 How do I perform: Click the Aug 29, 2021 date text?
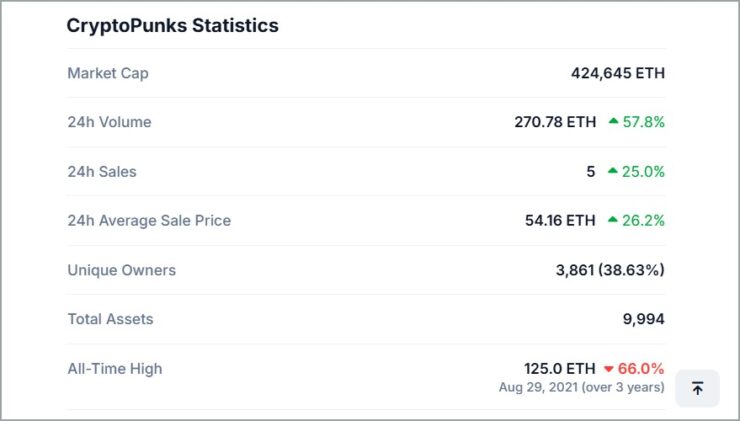pos(538,387)
